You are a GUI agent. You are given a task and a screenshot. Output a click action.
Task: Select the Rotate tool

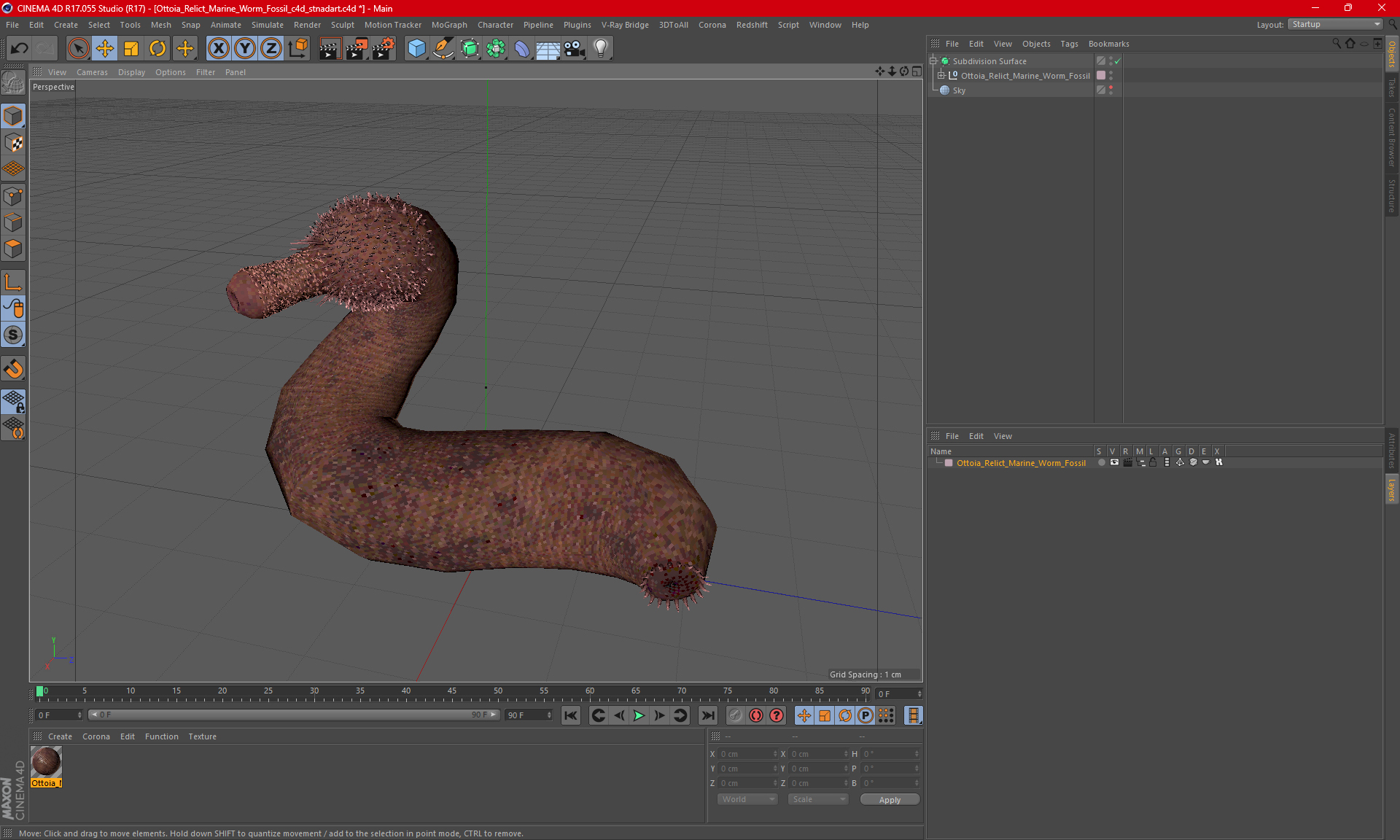(x=157, y=48)
